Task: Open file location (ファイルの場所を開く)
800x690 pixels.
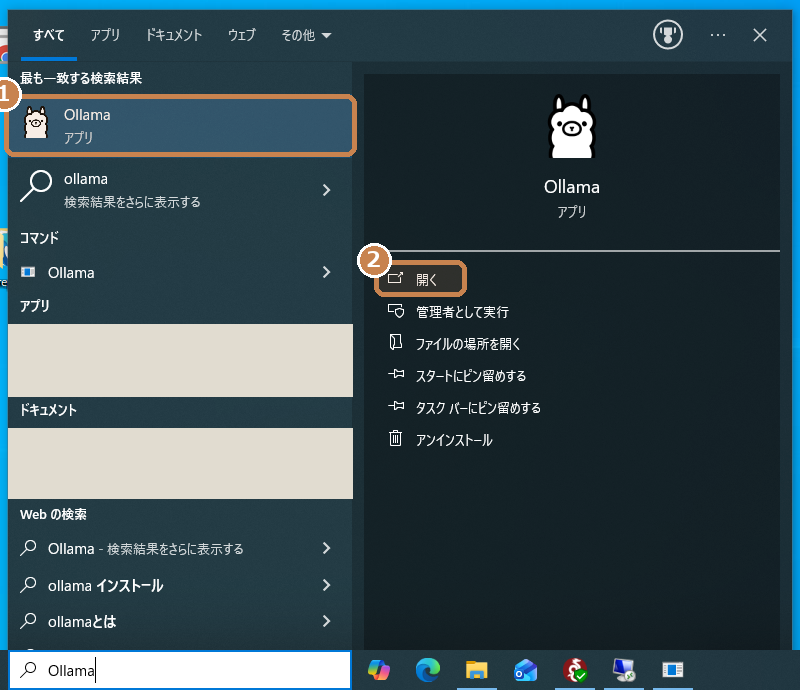Action: point(468,344)
